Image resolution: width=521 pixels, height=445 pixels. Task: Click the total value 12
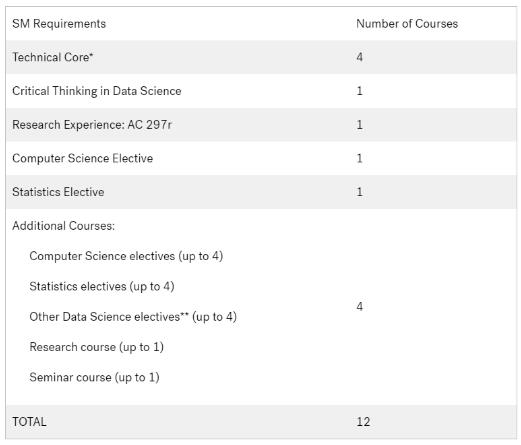[x=363, y=422]
